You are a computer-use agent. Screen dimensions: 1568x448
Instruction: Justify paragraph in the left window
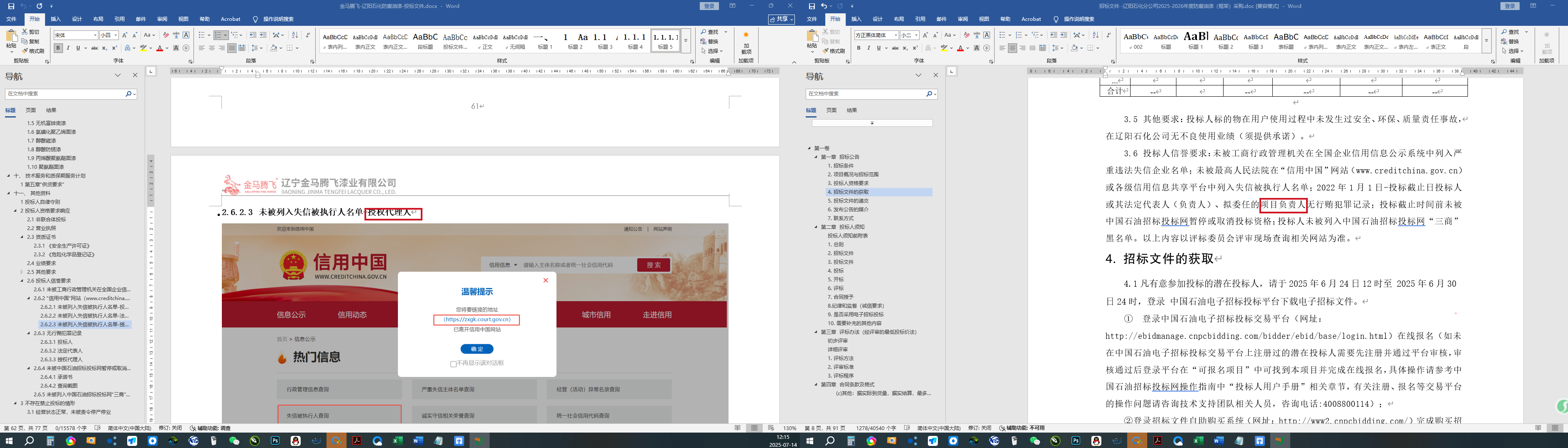[231, 48]
